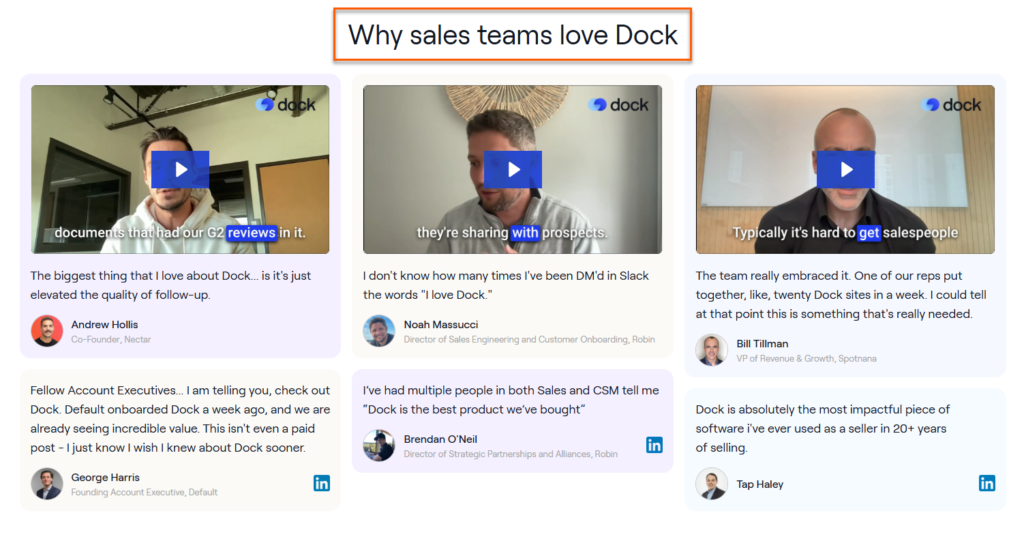Play Andrew Hollis's video testimonial

point(180,170)
